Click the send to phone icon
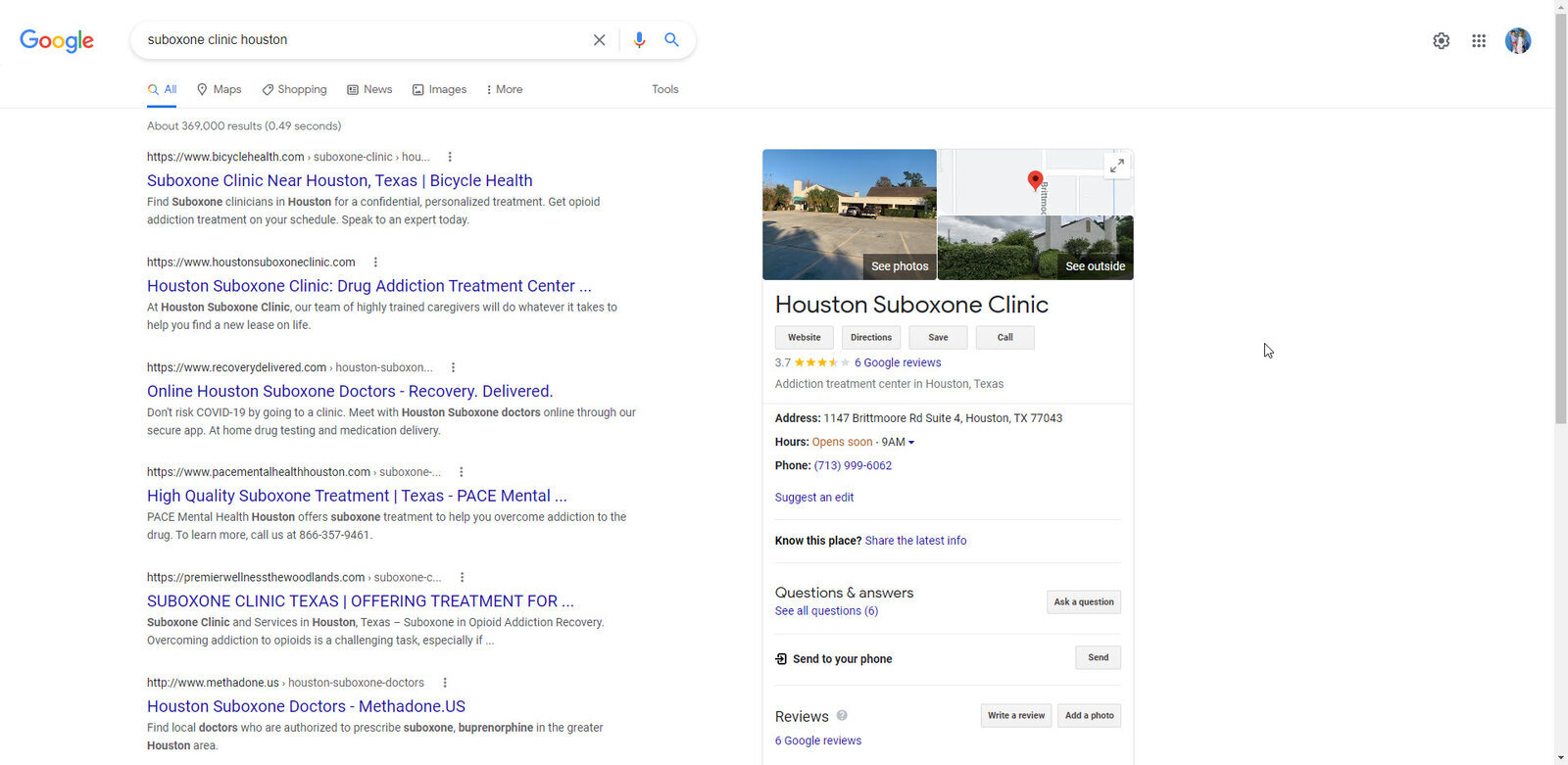The height and width of the screenshot is (765, 1568). (x=781, y=659)
